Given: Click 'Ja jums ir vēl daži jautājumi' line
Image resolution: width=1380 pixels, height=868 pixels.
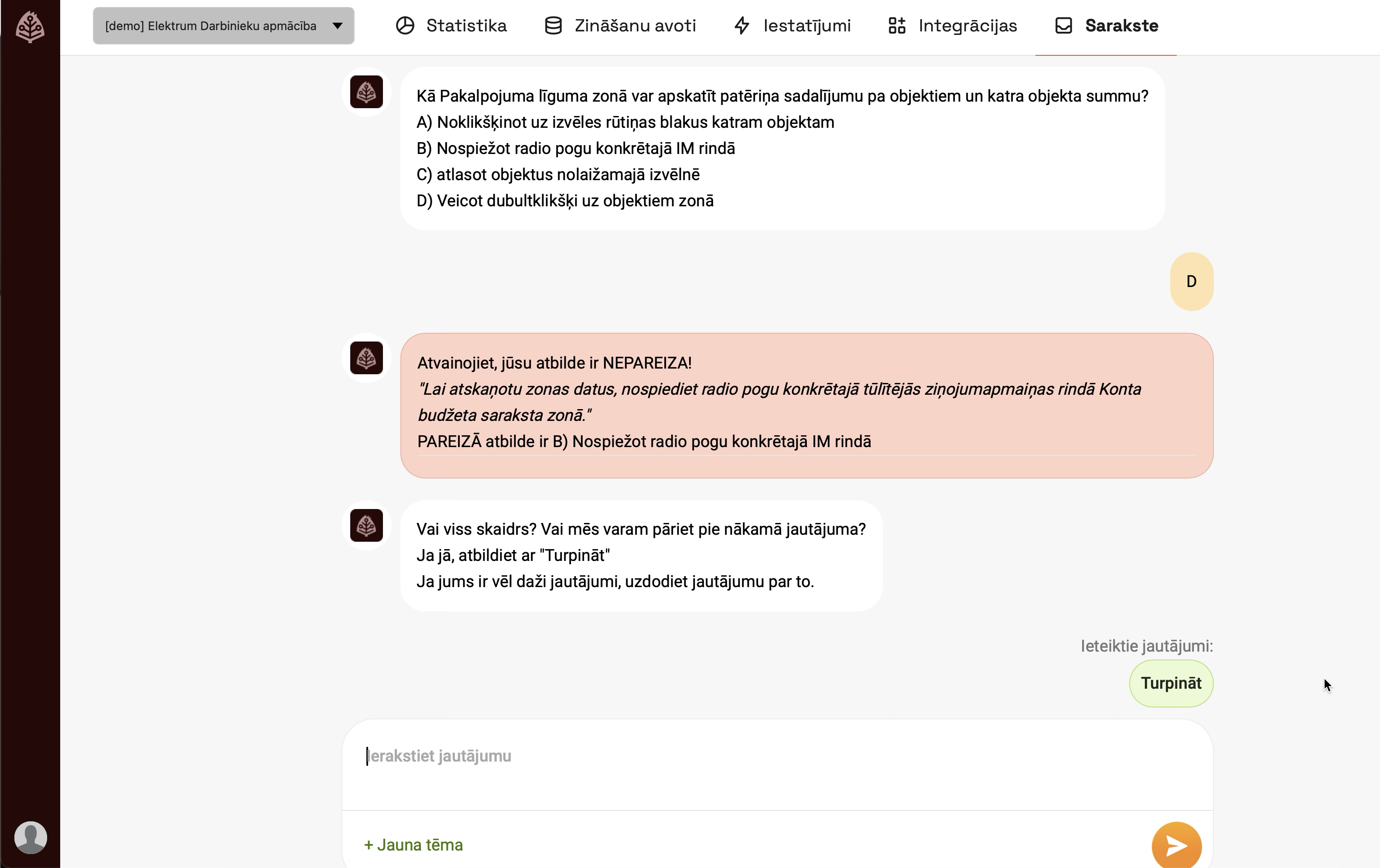Looking at the screenshot, I should click(615, 582).
